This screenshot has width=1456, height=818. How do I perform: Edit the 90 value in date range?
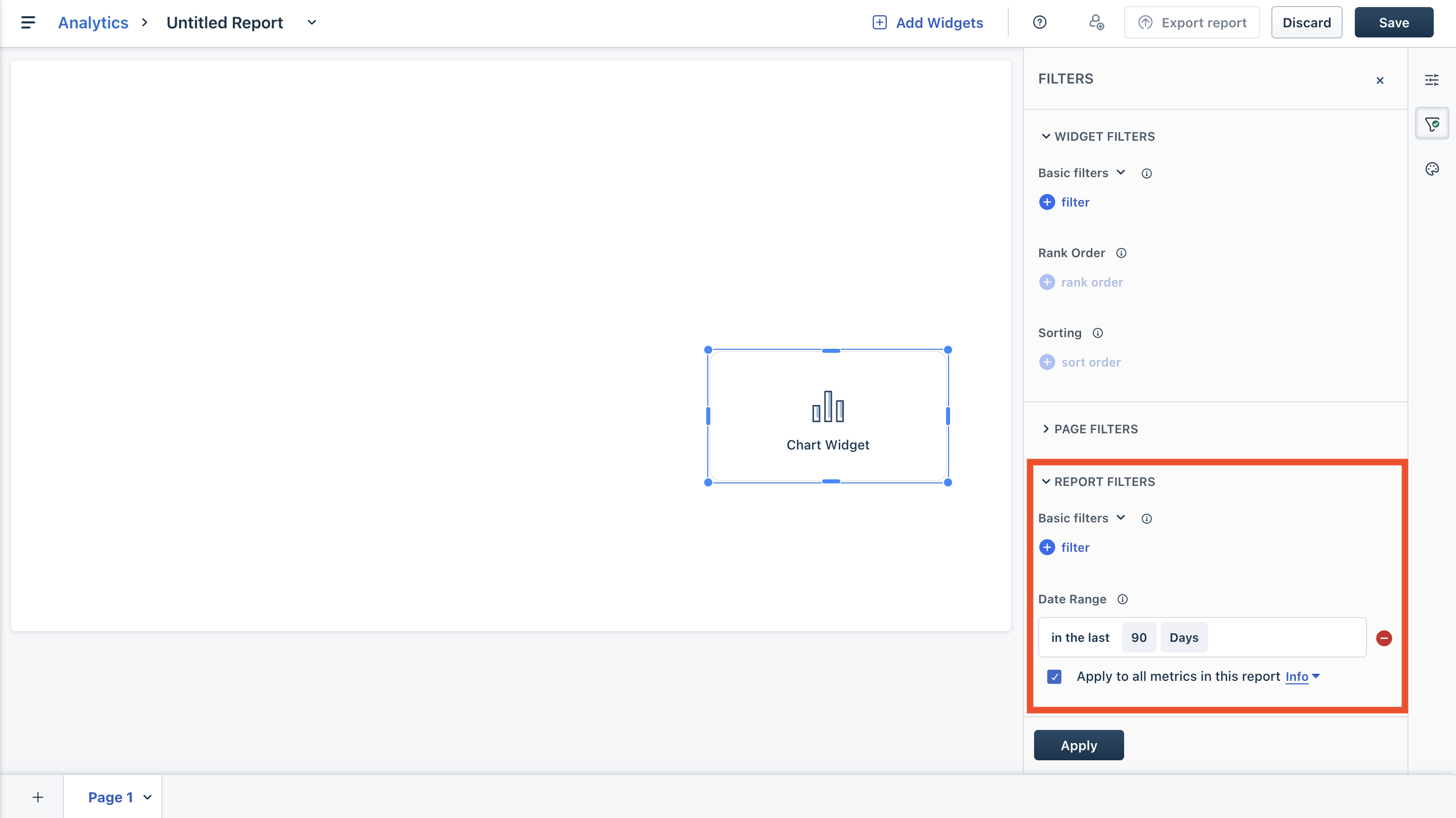pos(1138,637)
